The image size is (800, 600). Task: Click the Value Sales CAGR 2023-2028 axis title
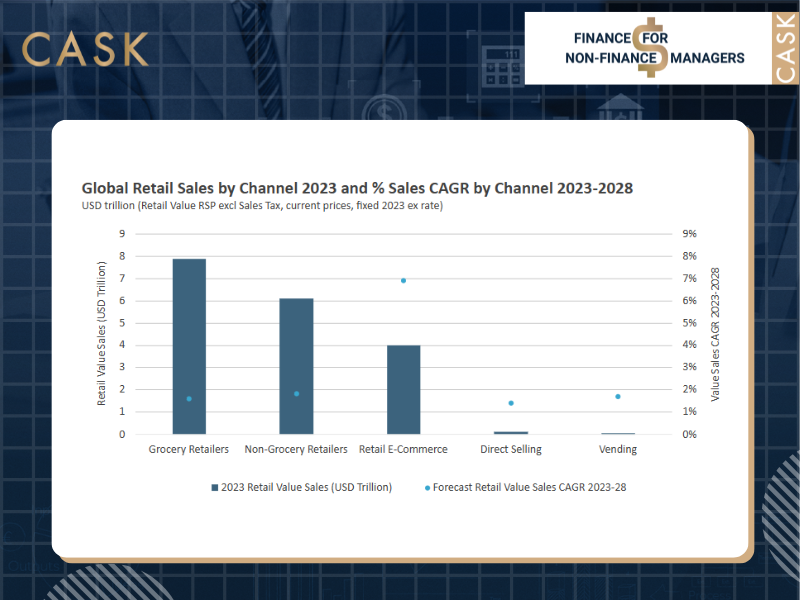[x=715, y=334]
